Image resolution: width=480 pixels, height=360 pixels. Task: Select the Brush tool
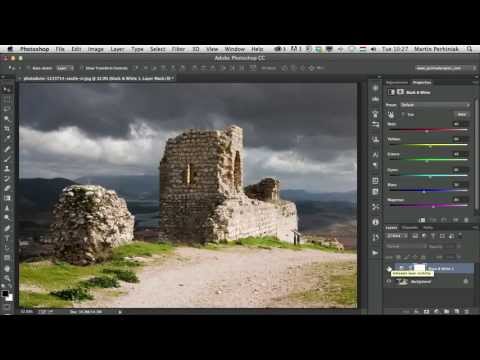pos(7,159)
